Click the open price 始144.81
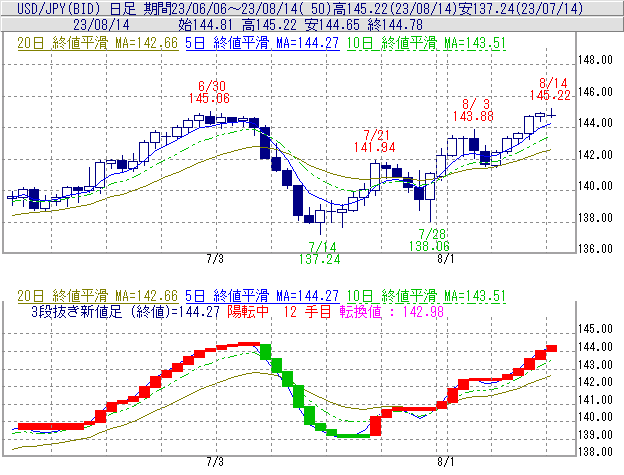Viewport: 624px width, 475px height. (205, 25)
